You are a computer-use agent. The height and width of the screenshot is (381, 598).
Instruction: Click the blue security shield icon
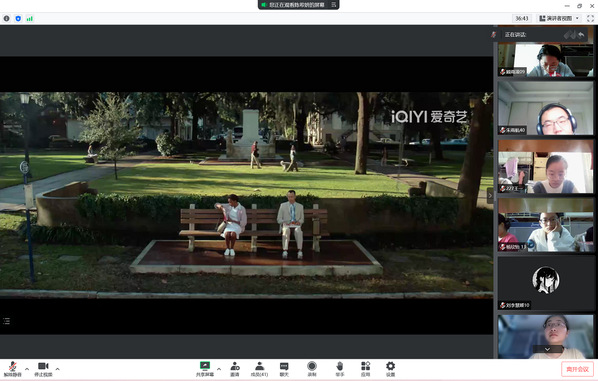click(x=18, y=18)
